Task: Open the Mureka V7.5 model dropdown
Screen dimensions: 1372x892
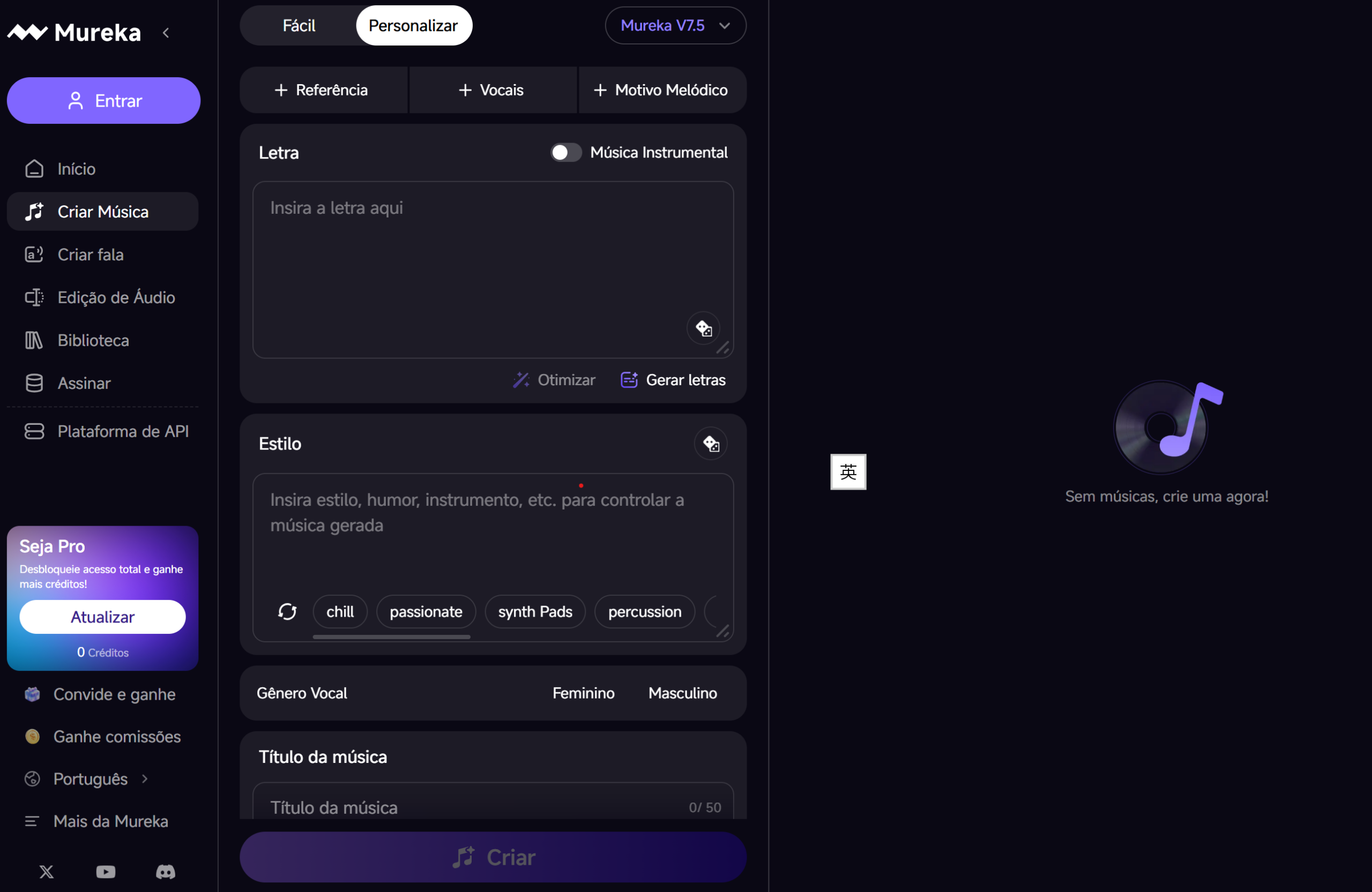Action: [x=675, y=25]
